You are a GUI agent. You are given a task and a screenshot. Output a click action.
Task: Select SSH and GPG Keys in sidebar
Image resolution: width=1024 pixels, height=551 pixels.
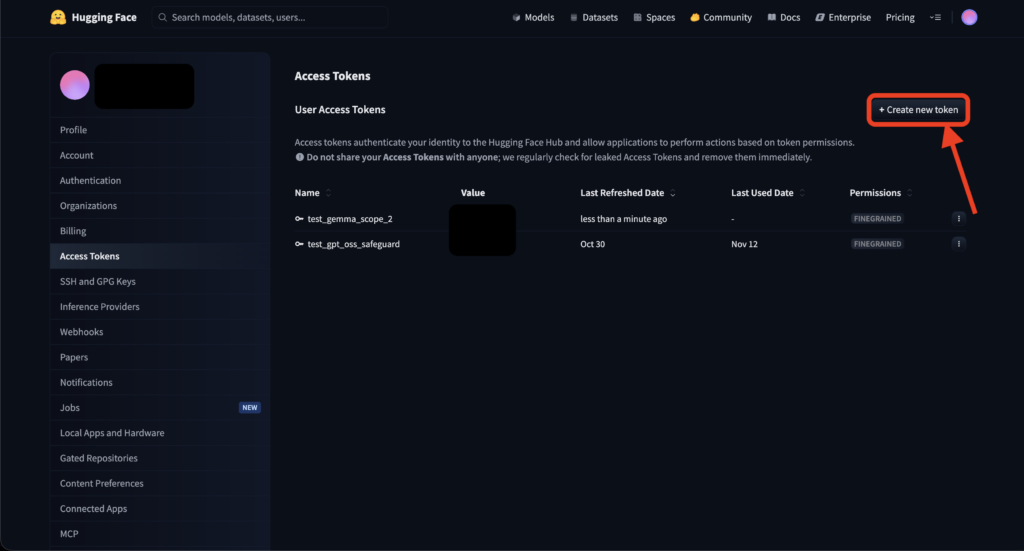coord(97,281)
